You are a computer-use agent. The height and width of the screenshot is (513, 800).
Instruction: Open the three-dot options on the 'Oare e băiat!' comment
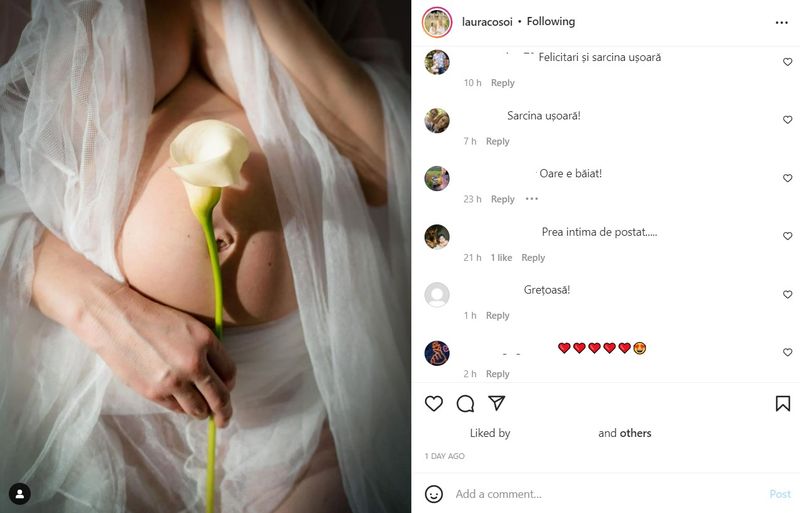532,199
